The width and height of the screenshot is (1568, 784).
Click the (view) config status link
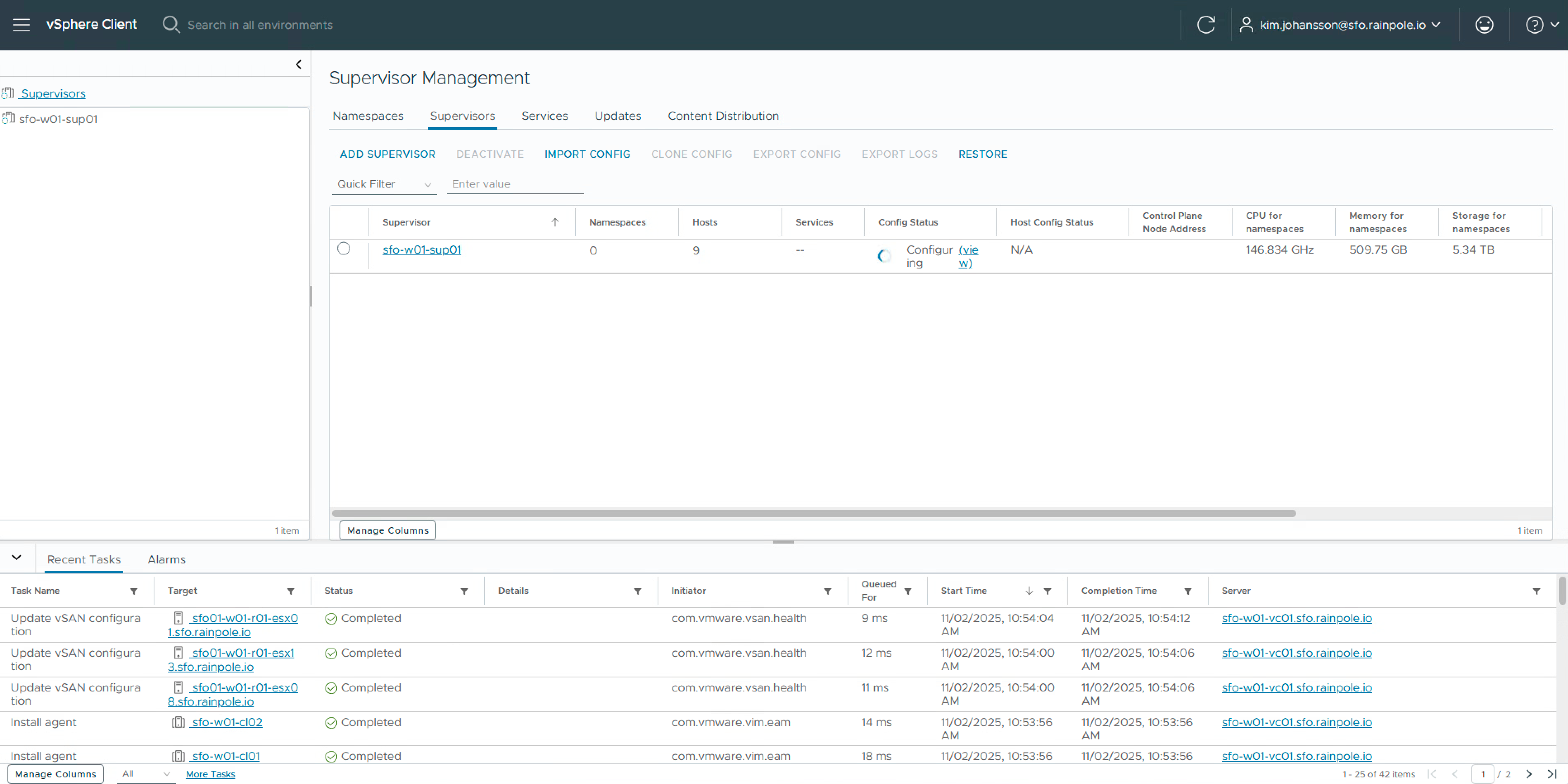click(968, 256)
